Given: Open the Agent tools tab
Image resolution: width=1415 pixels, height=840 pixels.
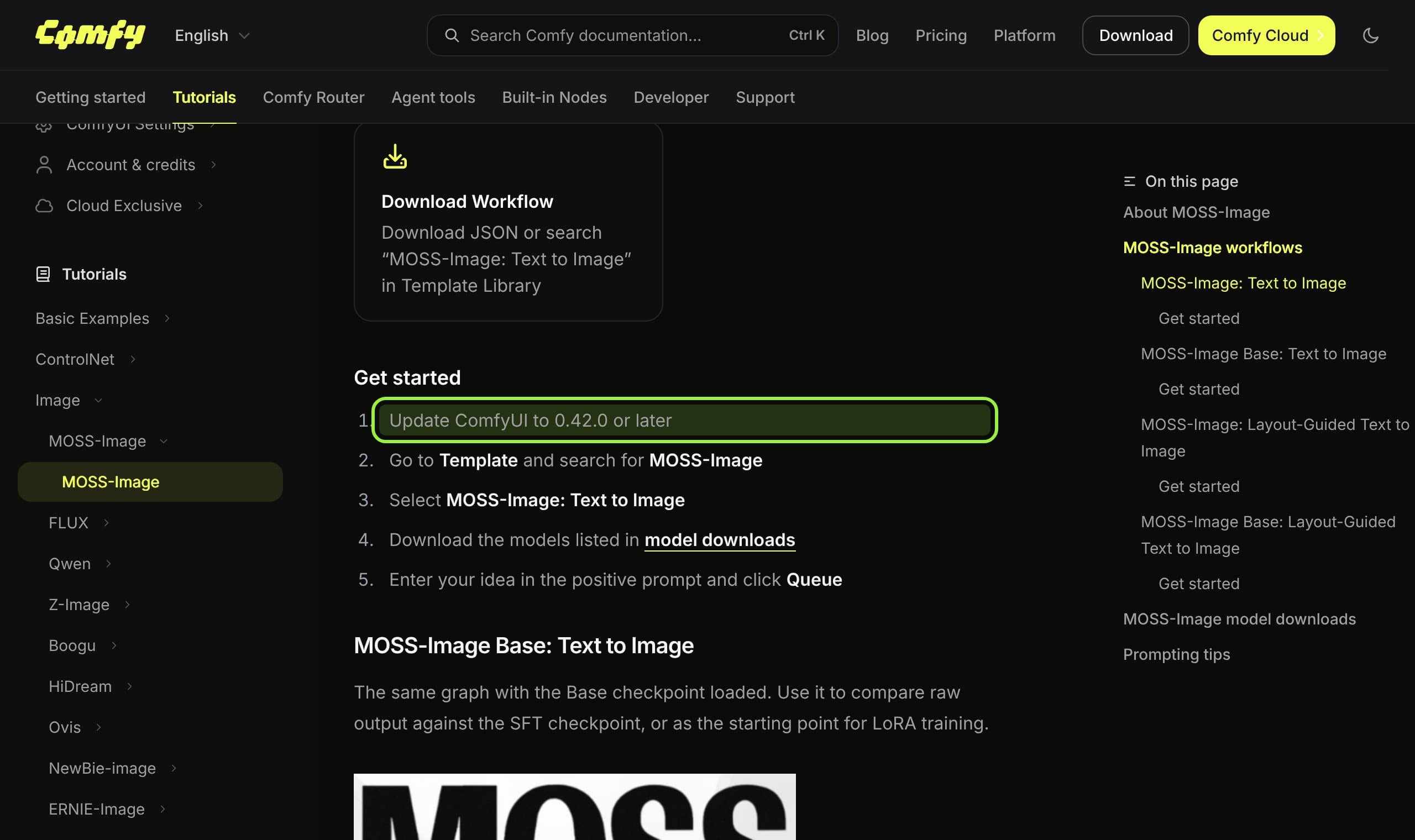Looking at the screenshot, I should (x=433, y=97).
